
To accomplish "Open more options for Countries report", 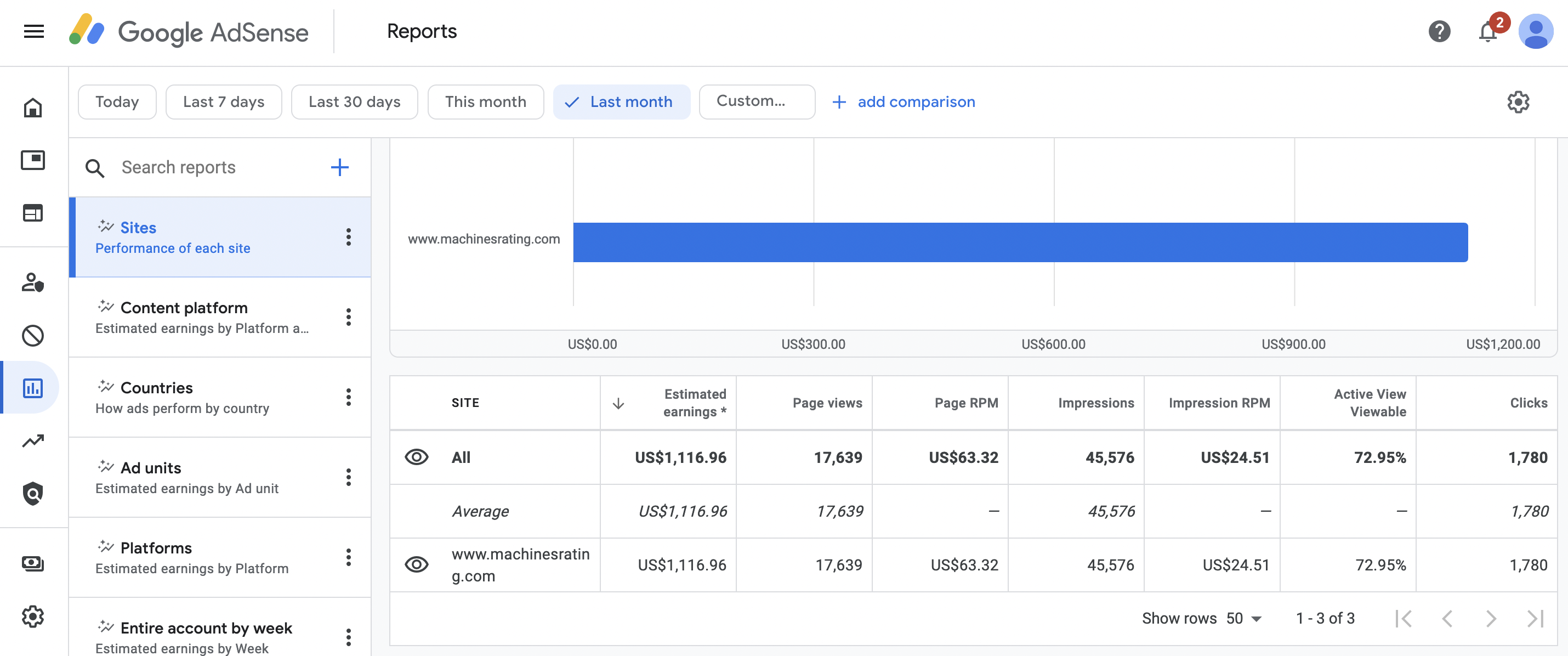I will coord(348,397).
